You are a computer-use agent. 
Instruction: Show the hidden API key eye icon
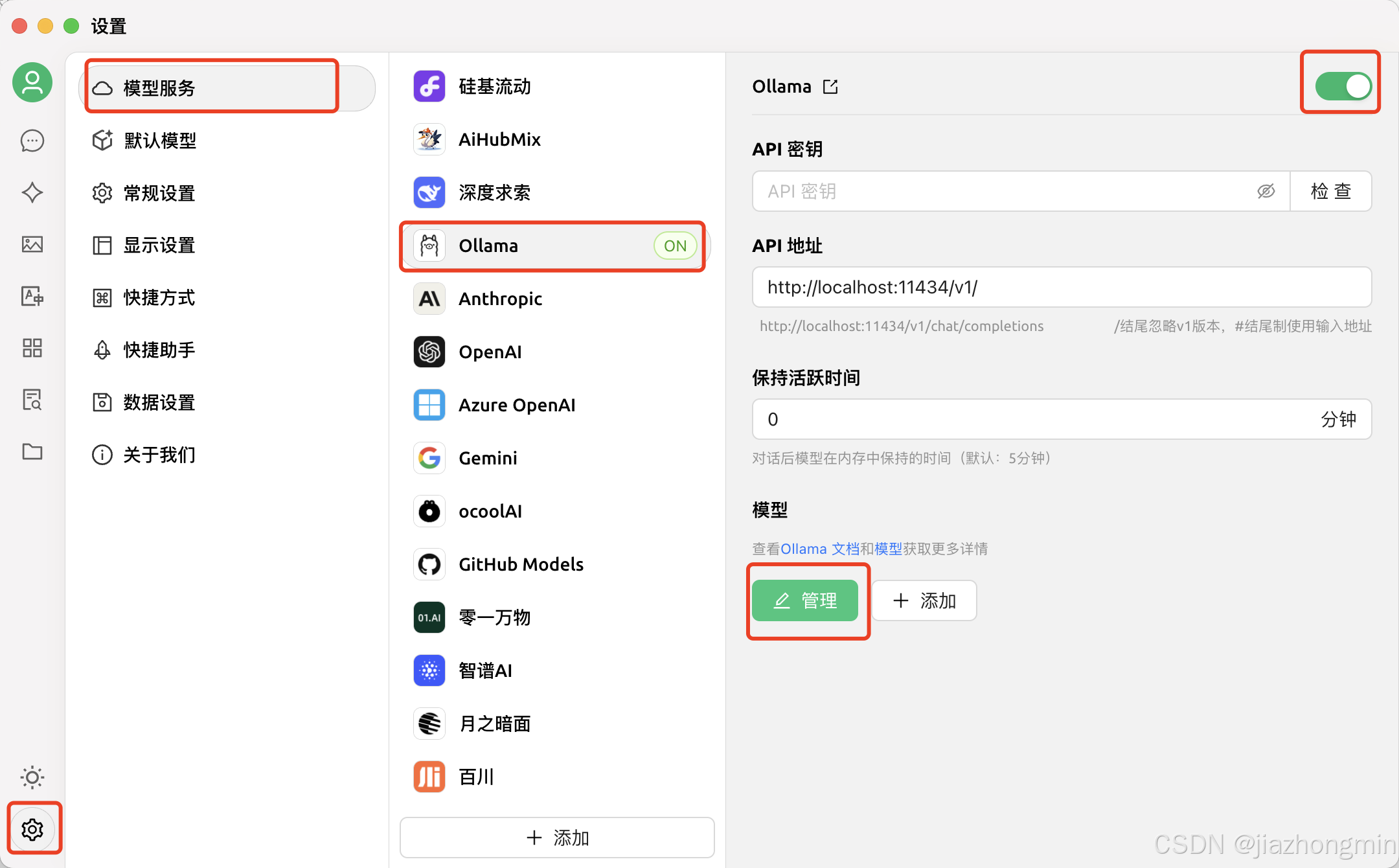coord(1266,191)
